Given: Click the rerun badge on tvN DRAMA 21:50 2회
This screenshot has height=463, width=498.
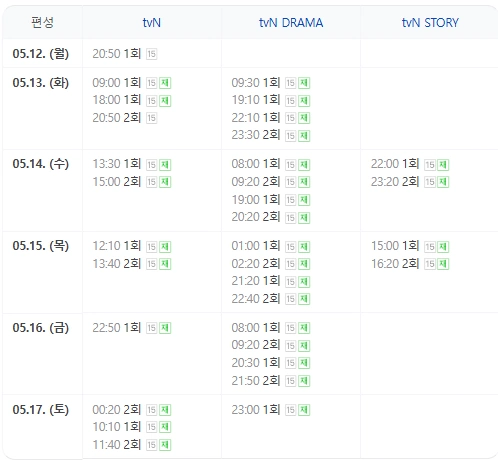Looking at the screenshot, I should [304, 381].
